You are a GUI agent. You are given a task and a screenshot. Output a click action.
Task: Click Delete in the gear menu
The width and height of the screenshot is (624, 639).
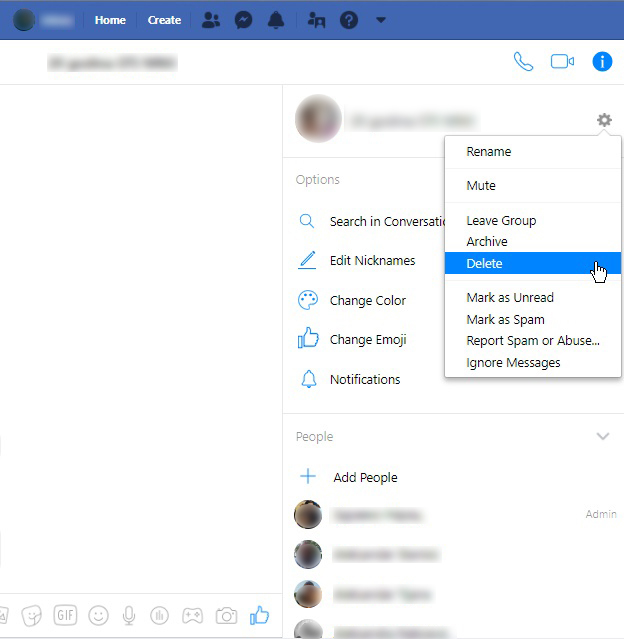(533, 263)
